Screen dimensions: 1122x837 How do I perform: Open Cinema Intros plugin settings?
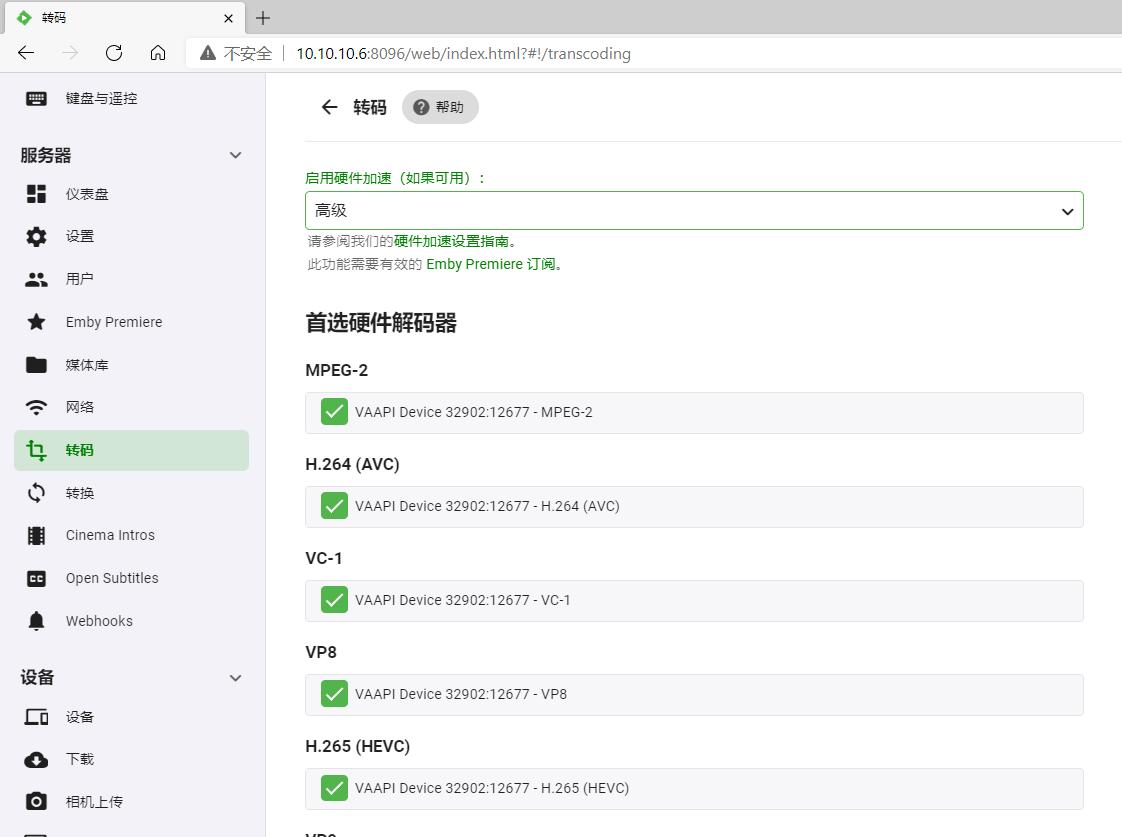pos(110,534)
